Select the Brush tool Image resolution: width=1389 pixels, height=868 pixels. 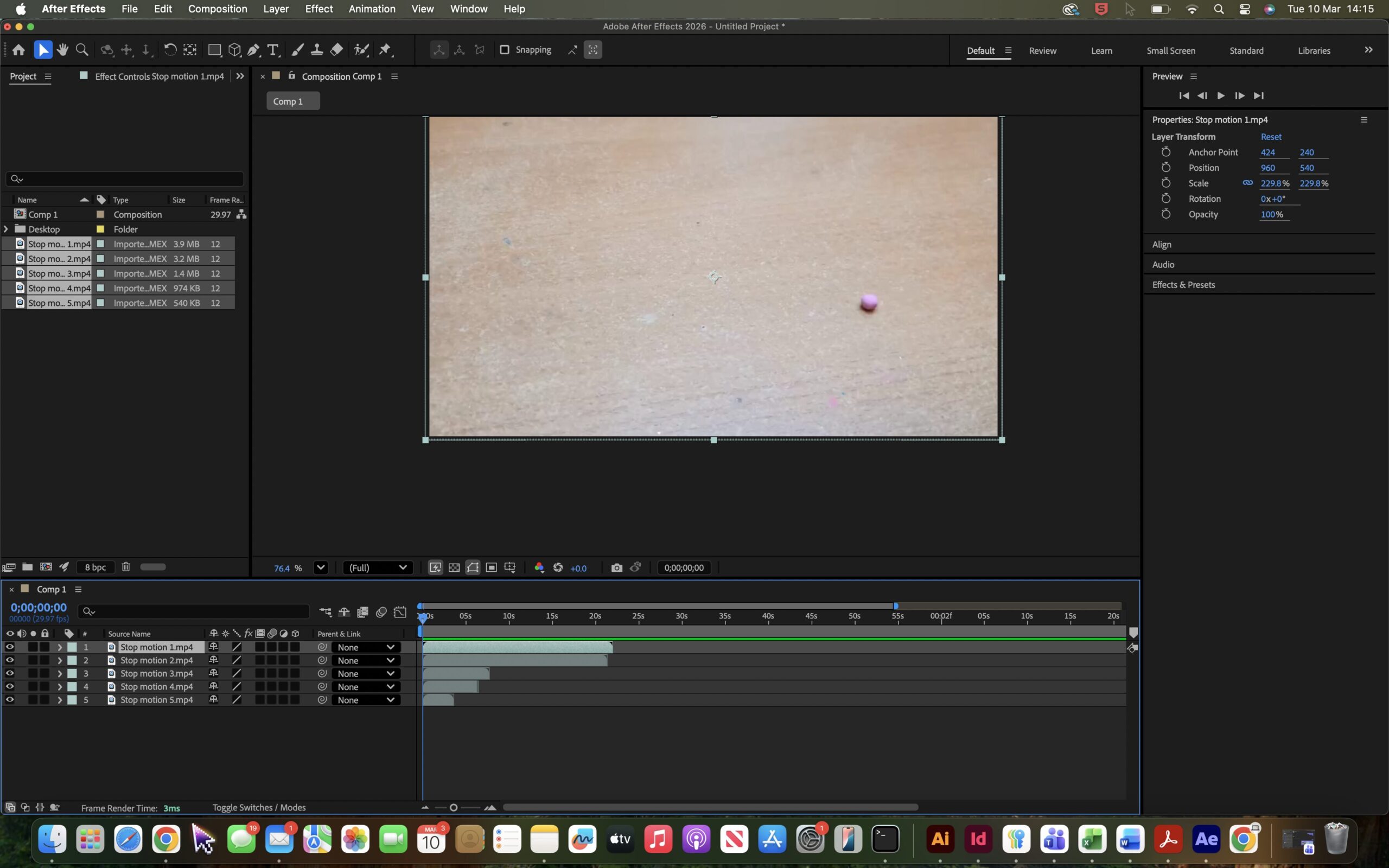click(297, 50)
